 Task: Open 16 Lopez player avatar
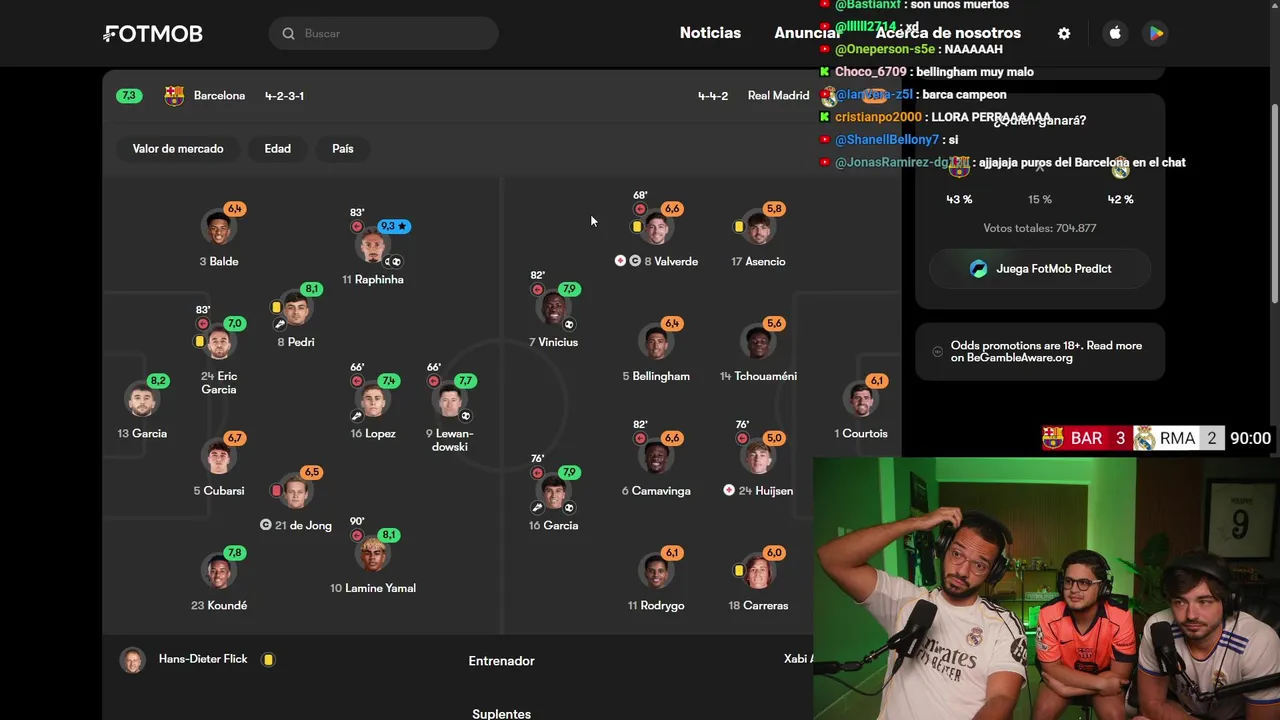[372, 400]
